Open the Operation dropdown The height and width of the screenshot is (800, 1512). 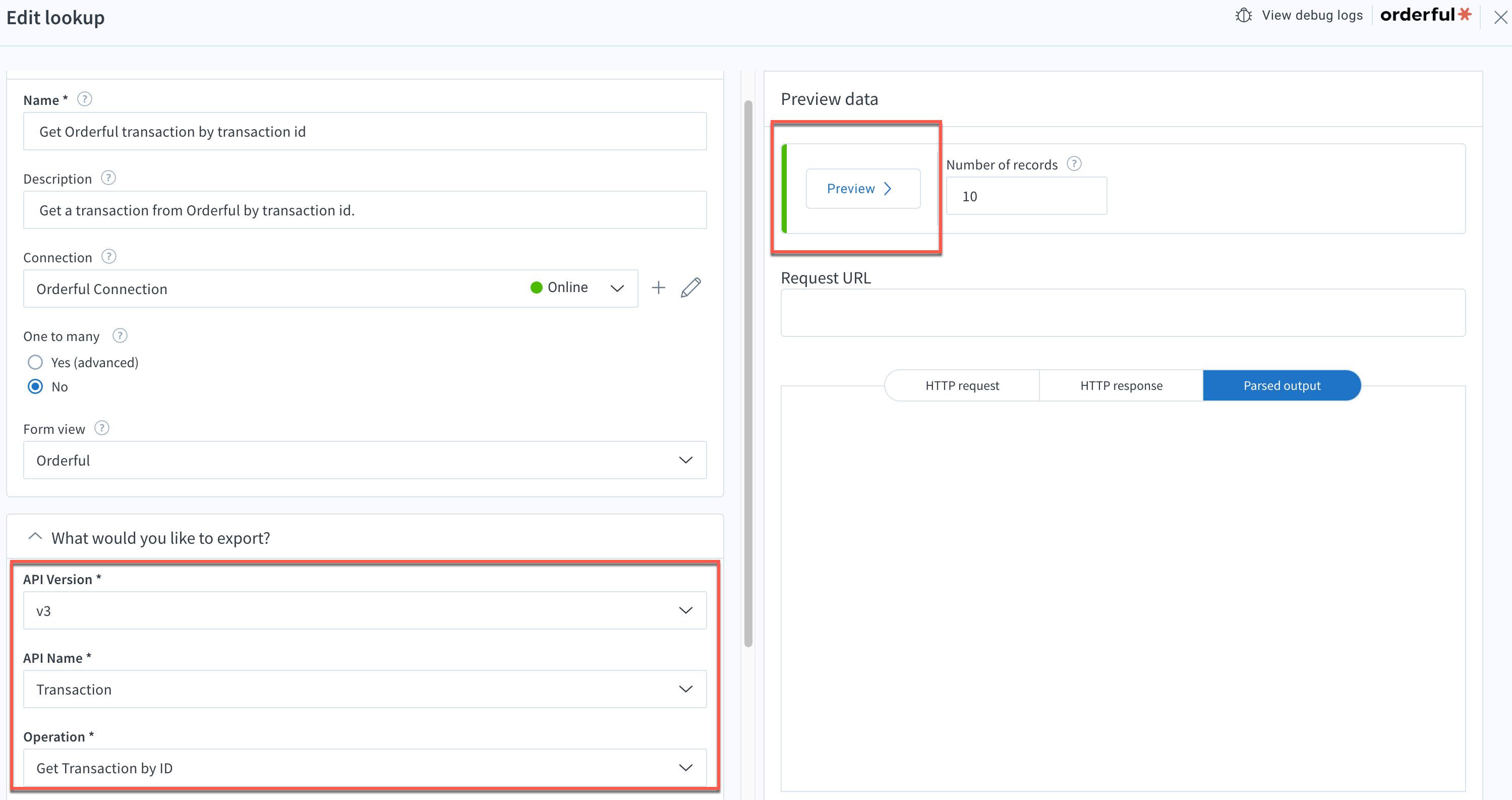[x=365, y=768]
